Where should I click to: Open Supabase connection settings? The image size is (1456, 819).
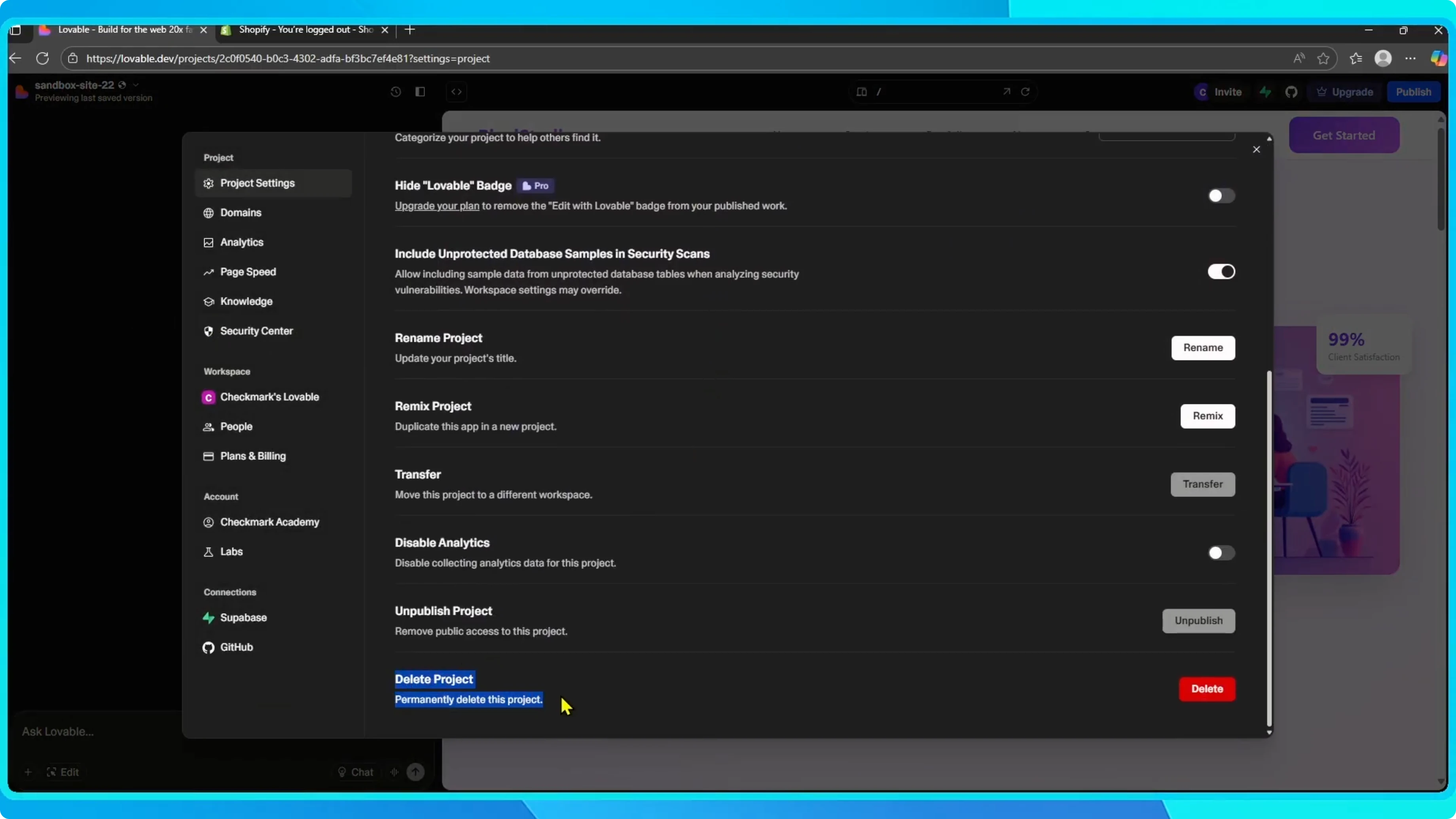273,617
